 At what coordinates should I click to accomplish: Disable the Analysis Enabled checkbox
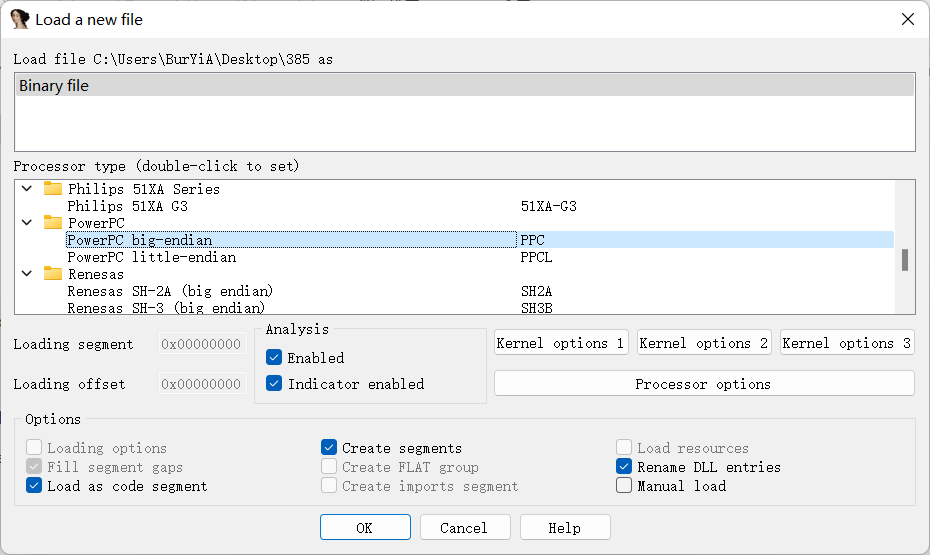coord(274,358)
